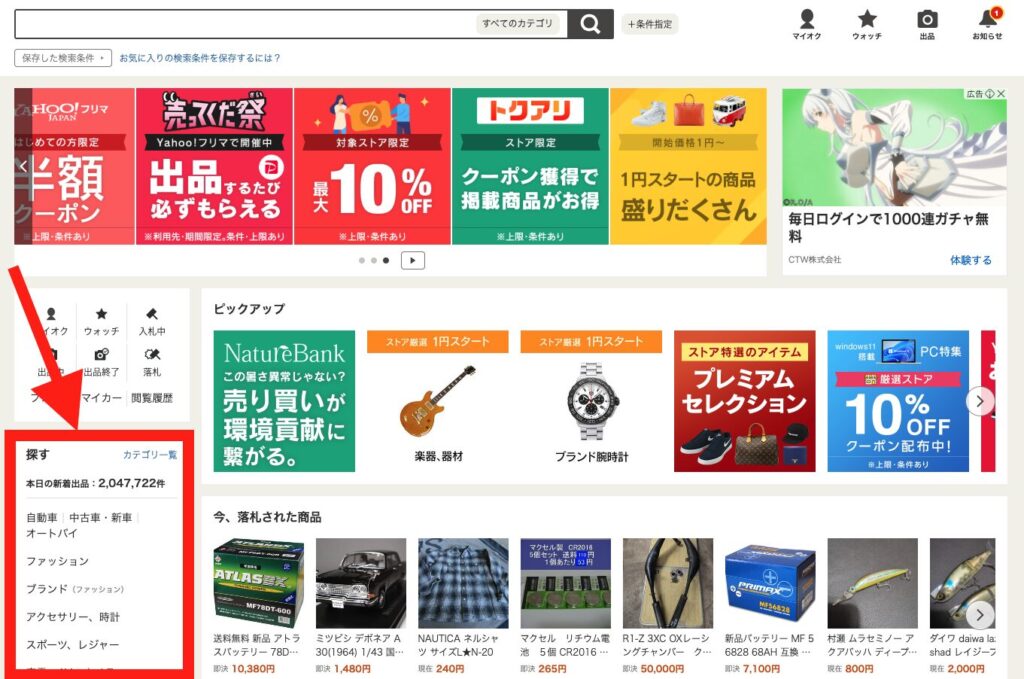
Task: Open the すべてのカテゴリ dropdown
Action: click(x=517, y=24)
